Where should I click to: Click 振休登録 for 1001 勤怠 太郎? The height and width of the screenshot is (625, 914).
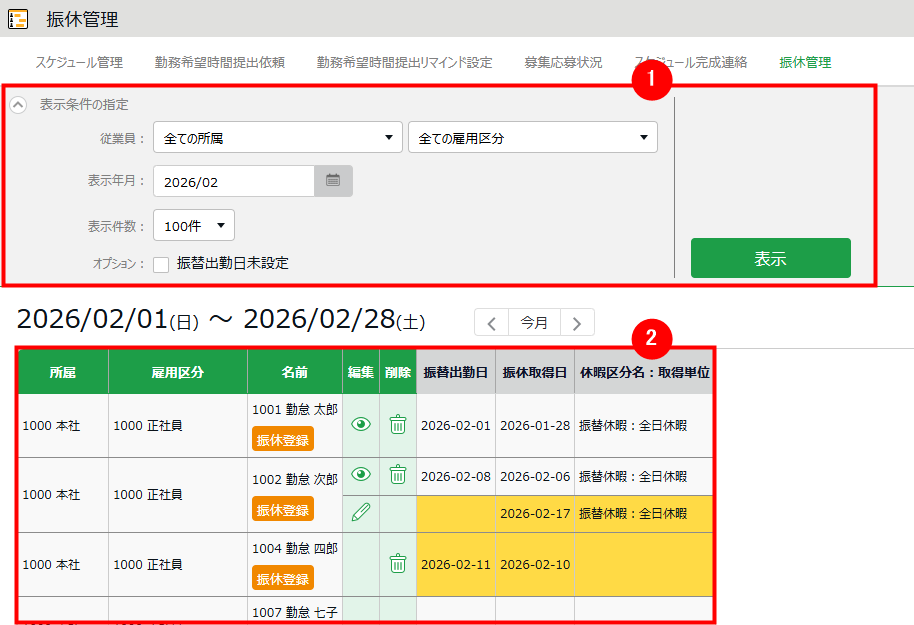click(283, 440)
